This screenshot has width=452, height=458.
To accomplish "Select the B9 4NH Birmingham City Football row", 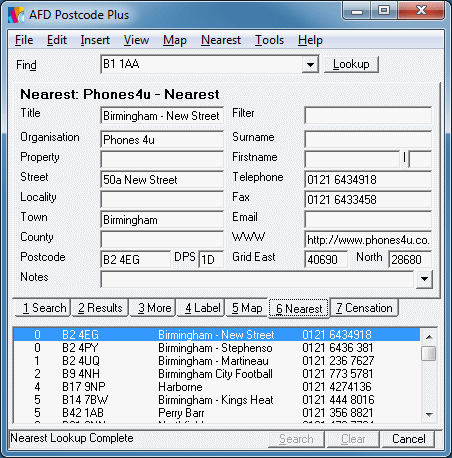I will pyautogui.click(x=217, y=374).
